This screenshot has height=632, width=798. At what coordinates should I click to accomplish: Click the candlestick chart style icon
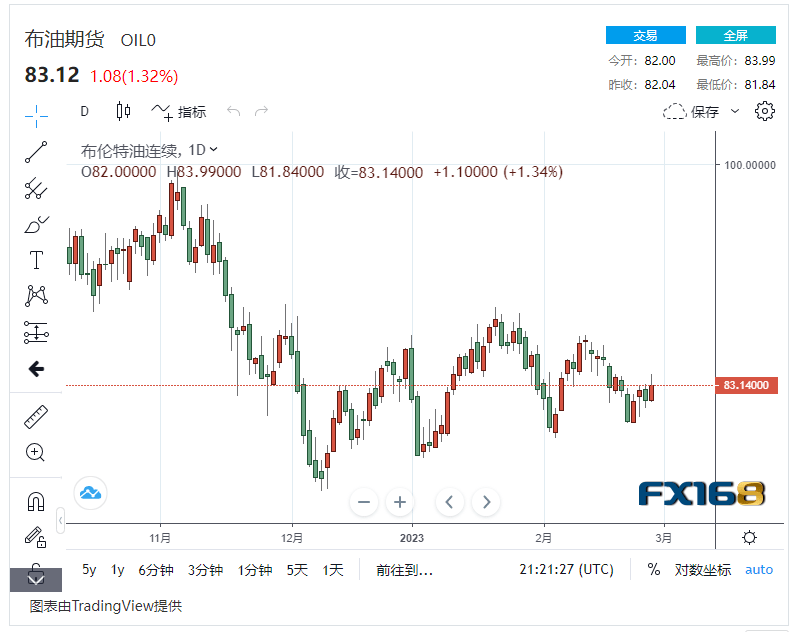pyautogui.click(x=124, y=111)
